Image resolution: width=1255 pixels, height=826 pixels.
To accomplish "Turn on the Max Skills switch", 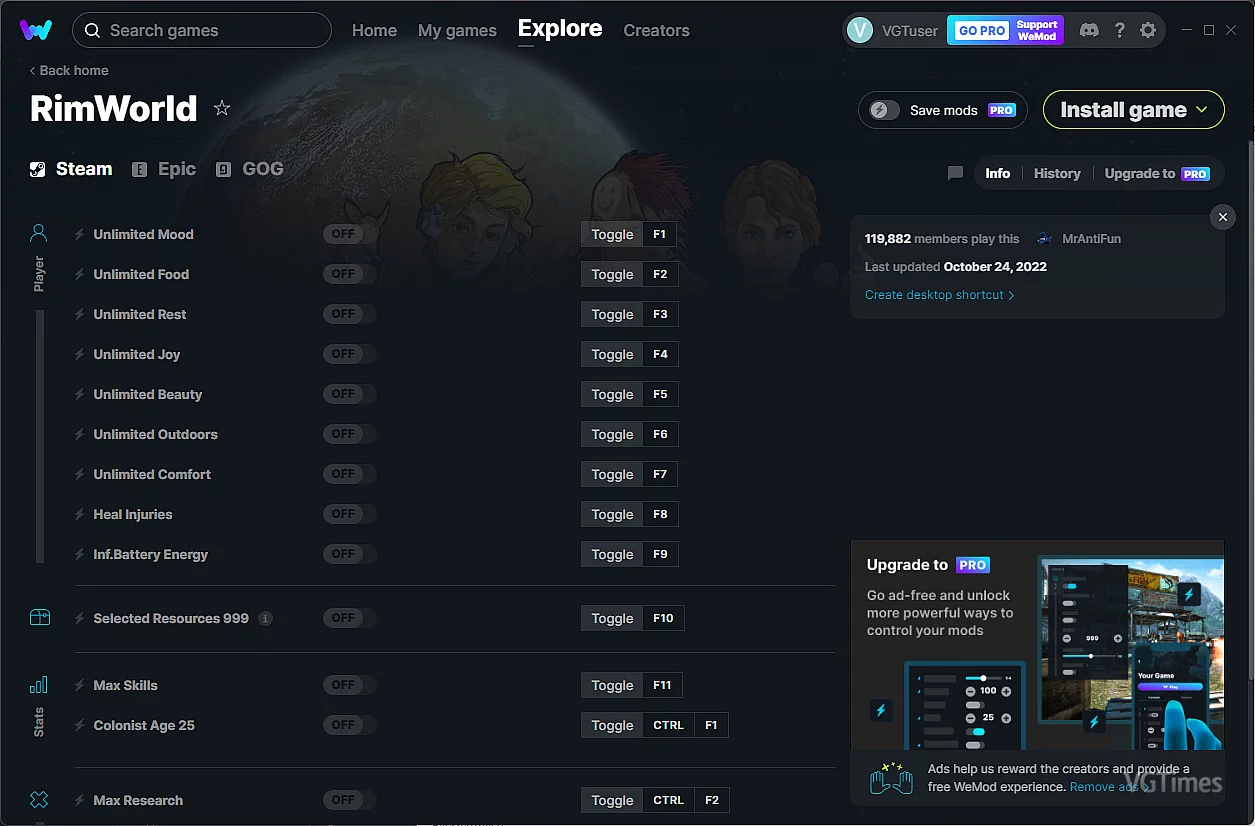I will click(349, 685).
